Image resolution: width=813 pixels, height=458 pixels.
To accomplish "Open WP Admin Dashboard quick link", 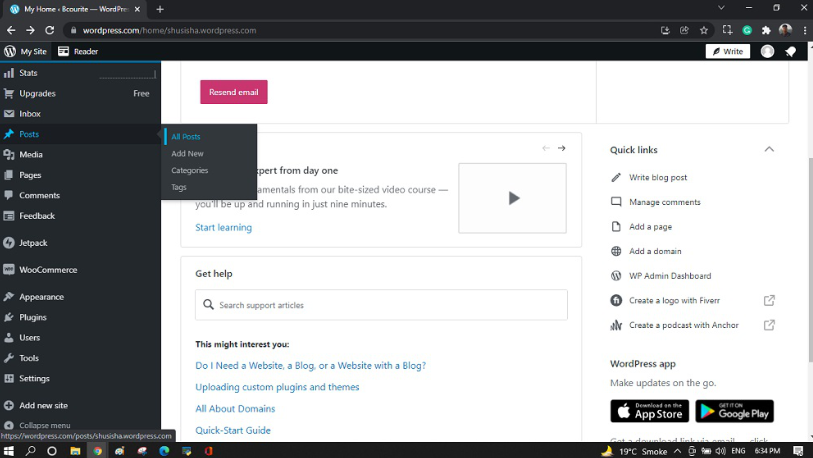I will point(670,276).
